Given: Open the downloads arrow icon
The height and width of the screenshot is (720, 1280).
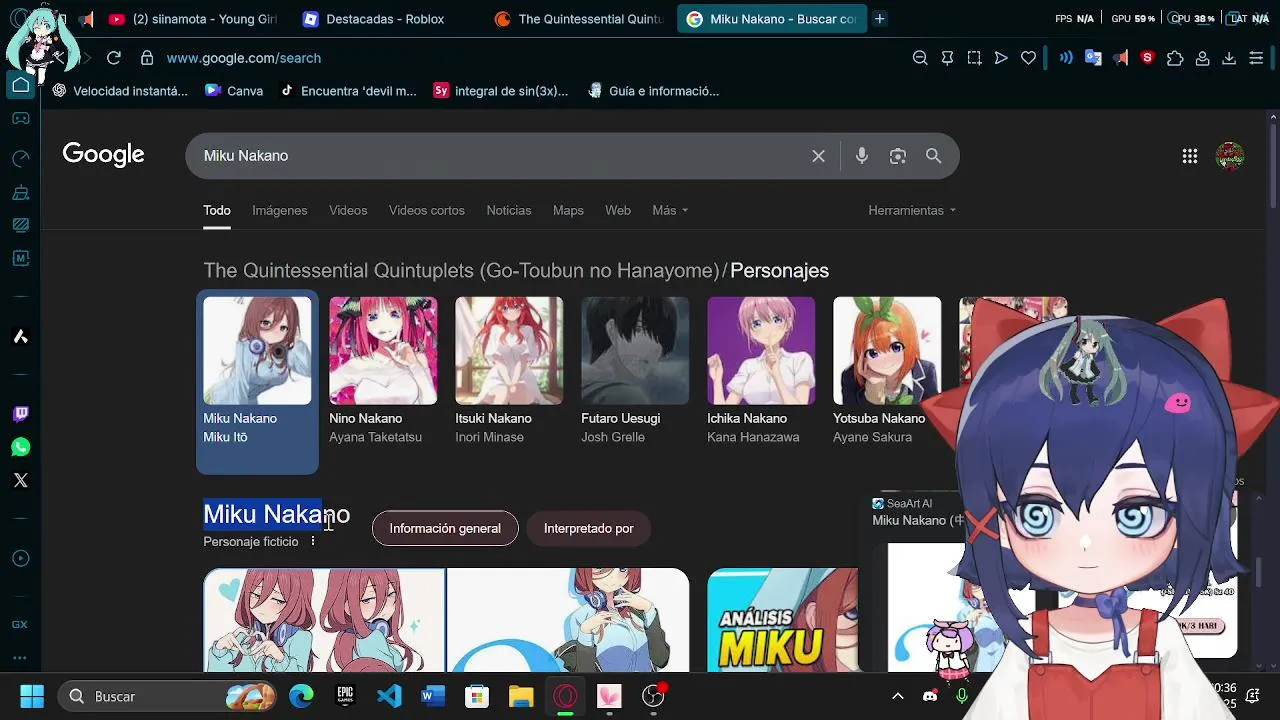Looking at the screenshot, I should coord(1229,58).
